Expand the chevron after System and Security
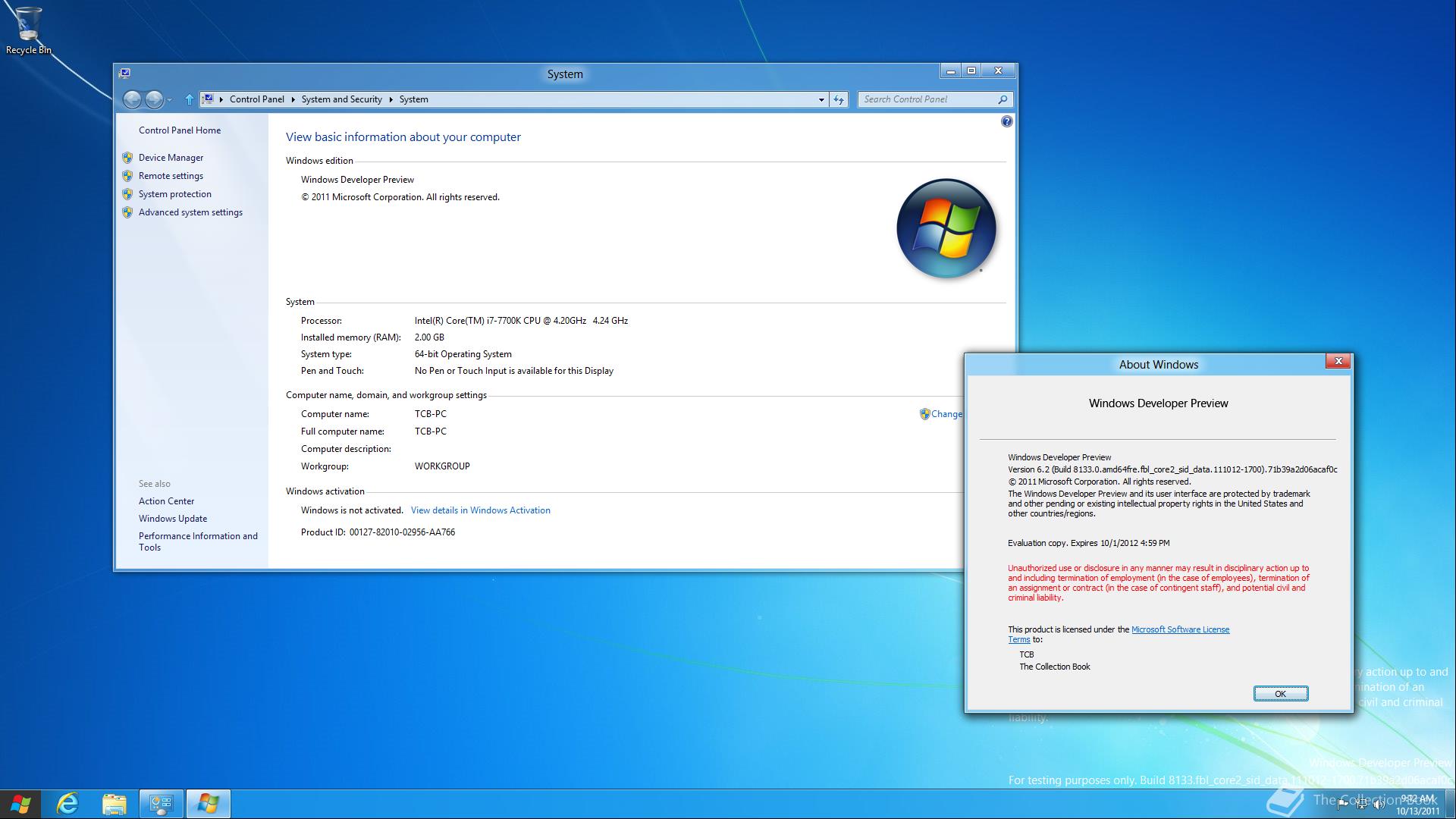 (391, 99)
